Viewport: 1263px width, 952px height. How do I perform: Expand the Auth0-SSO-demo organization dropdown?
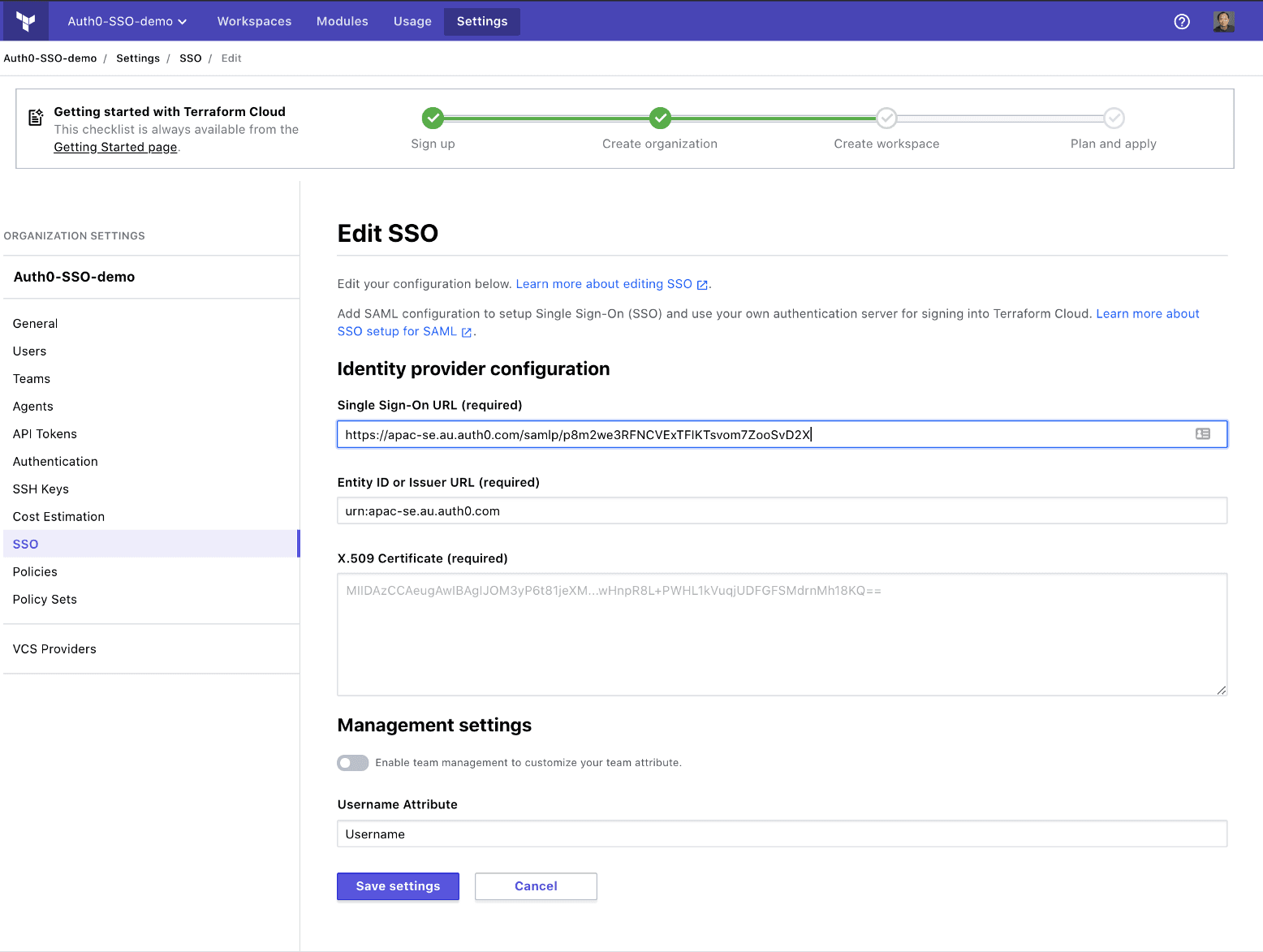point(127,22)
